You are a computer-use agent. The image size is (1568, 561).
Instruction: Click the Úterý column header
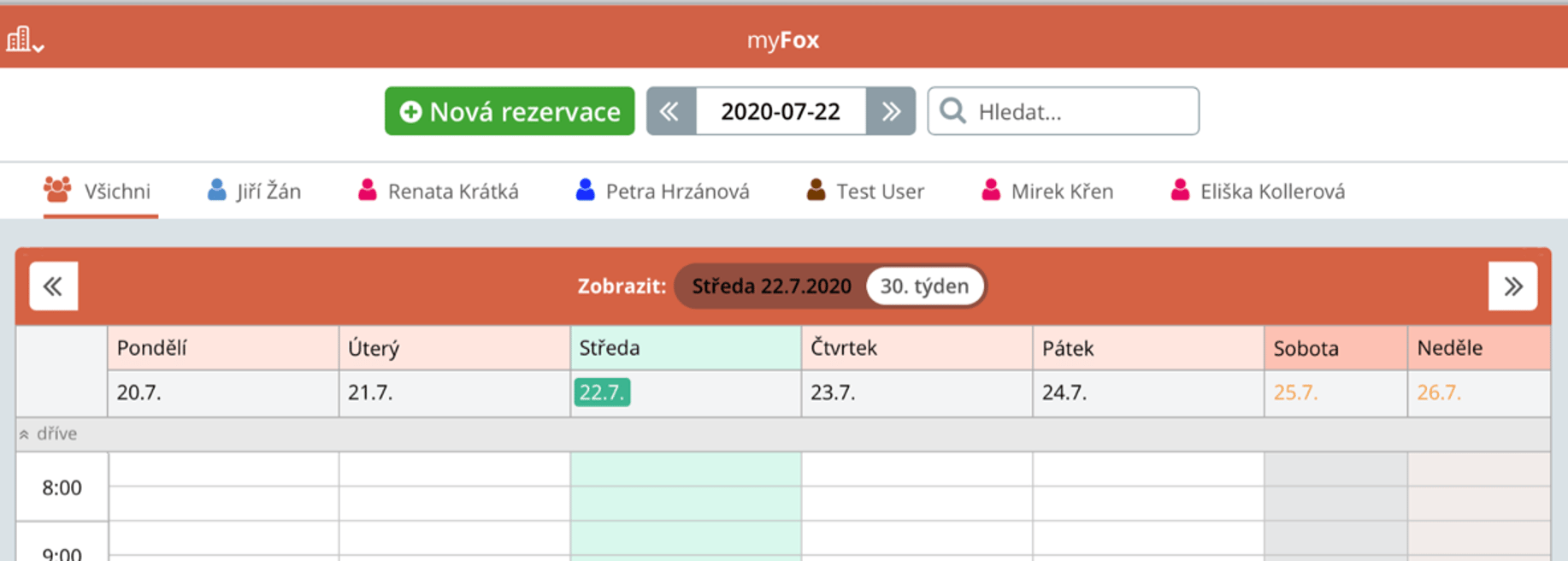pos(455,348)
